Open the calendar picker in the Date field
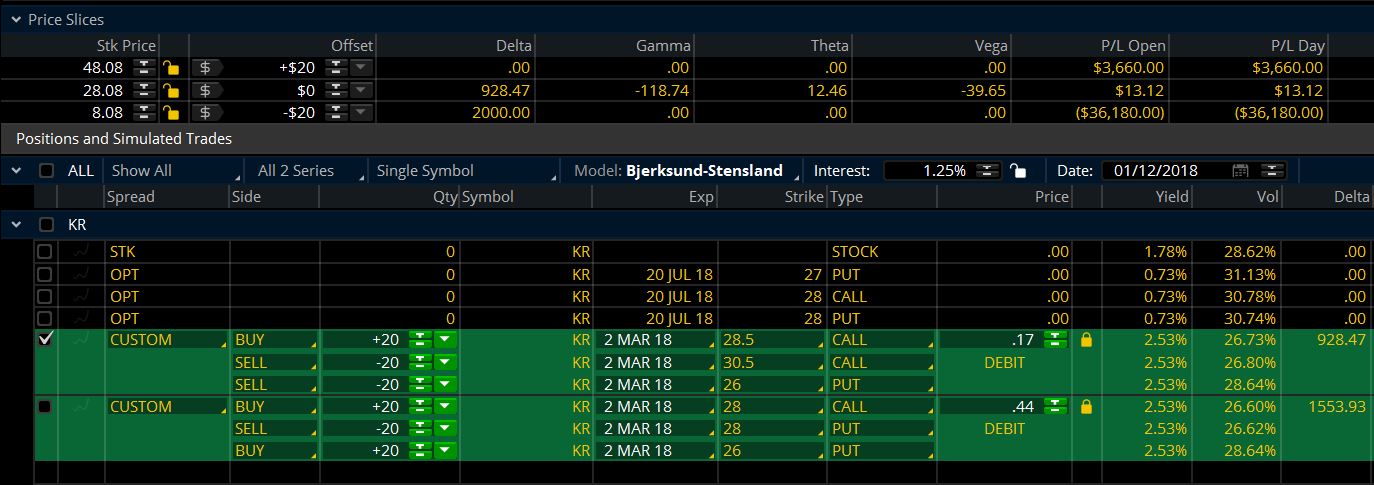This screenshot has height=485, width=1374. [x=1241, y=171]
